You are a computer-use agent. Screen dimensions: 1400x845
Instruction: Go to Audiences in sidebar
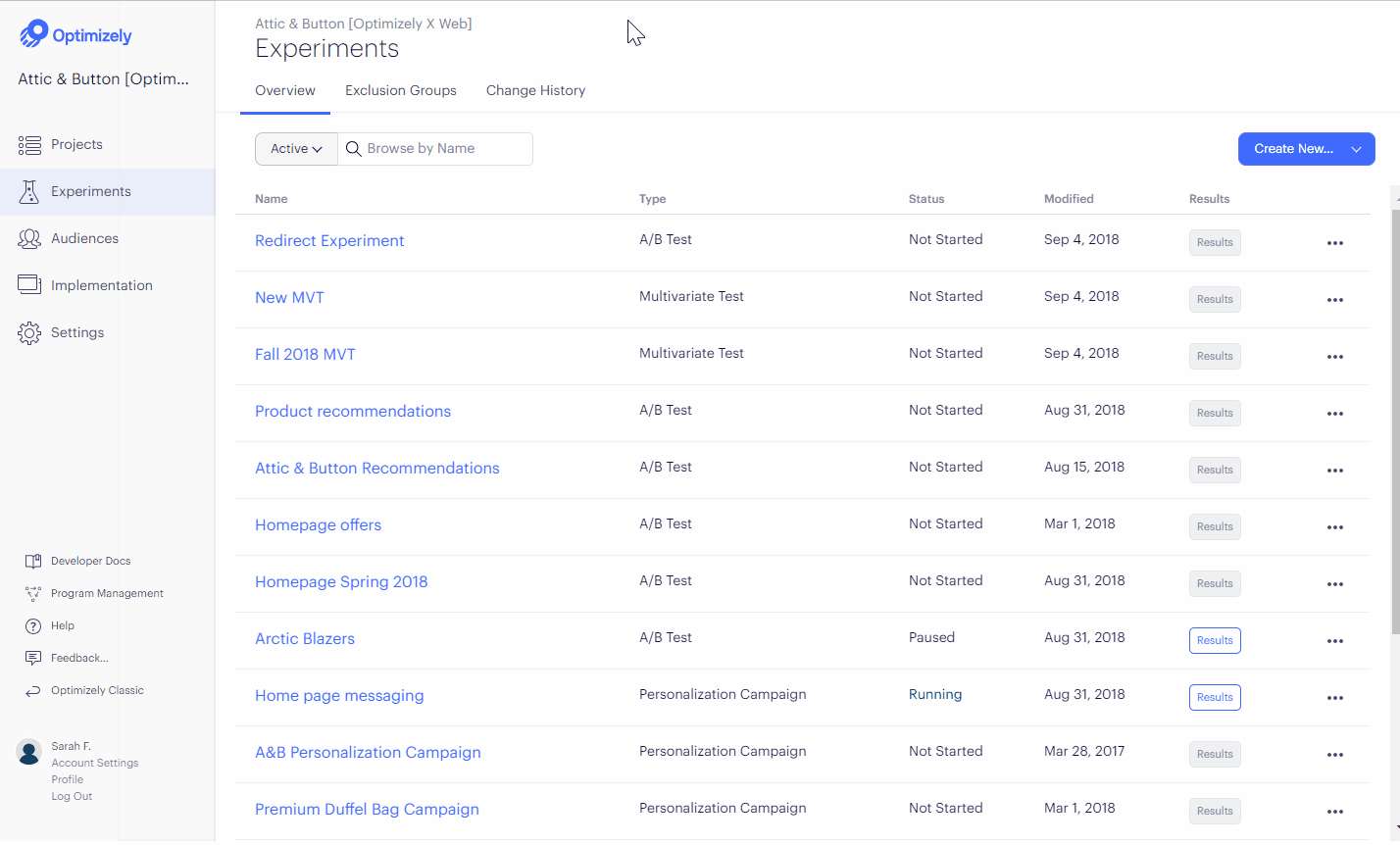click(84, 238)
